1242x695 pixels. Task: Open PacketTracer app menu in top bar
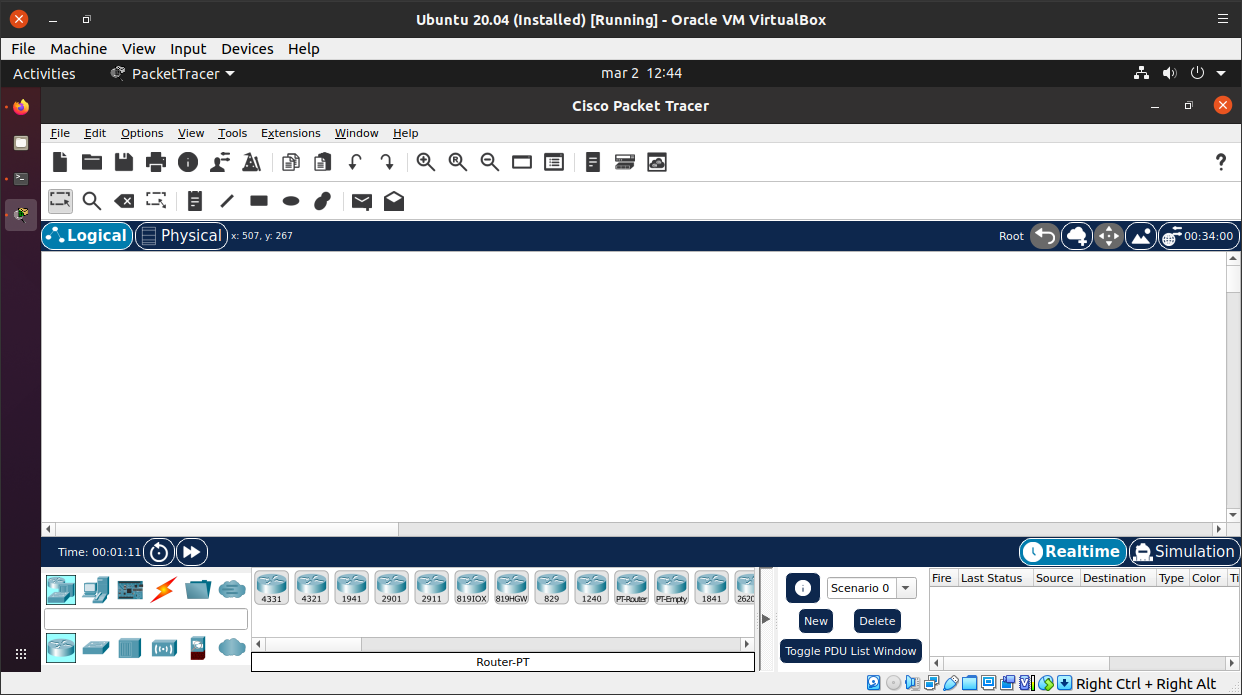pyautogui.click(x=173, y=74)
